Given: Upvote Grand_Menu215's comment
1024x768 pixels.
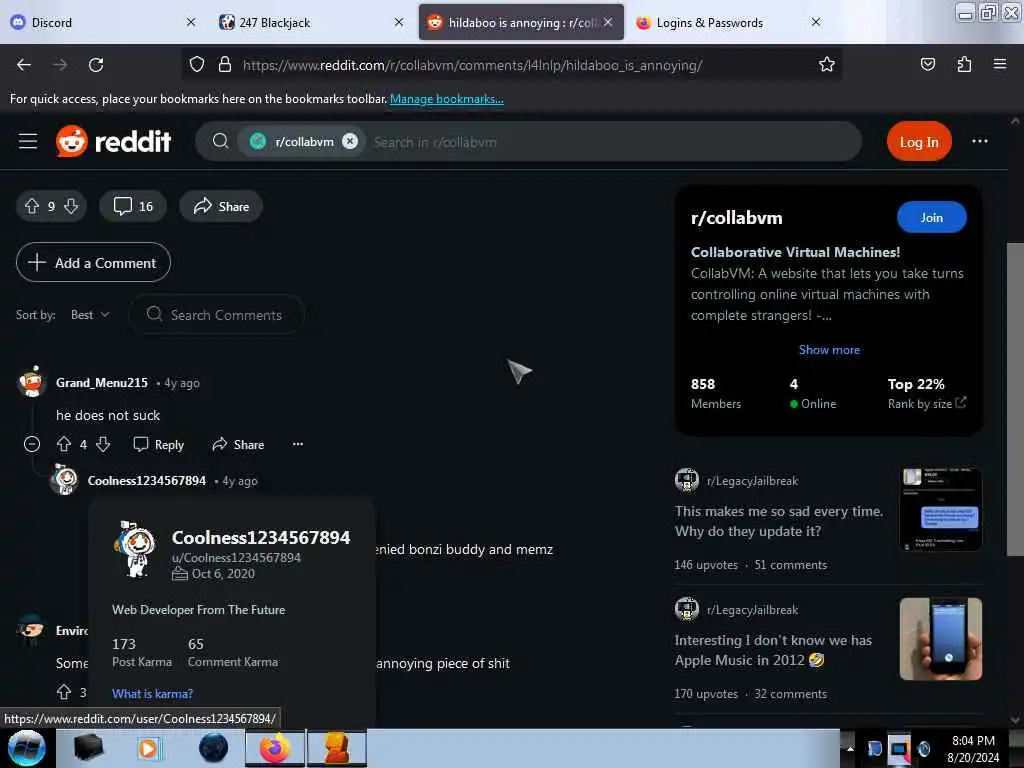Looking at the screenshot, I should click(64, 445).
